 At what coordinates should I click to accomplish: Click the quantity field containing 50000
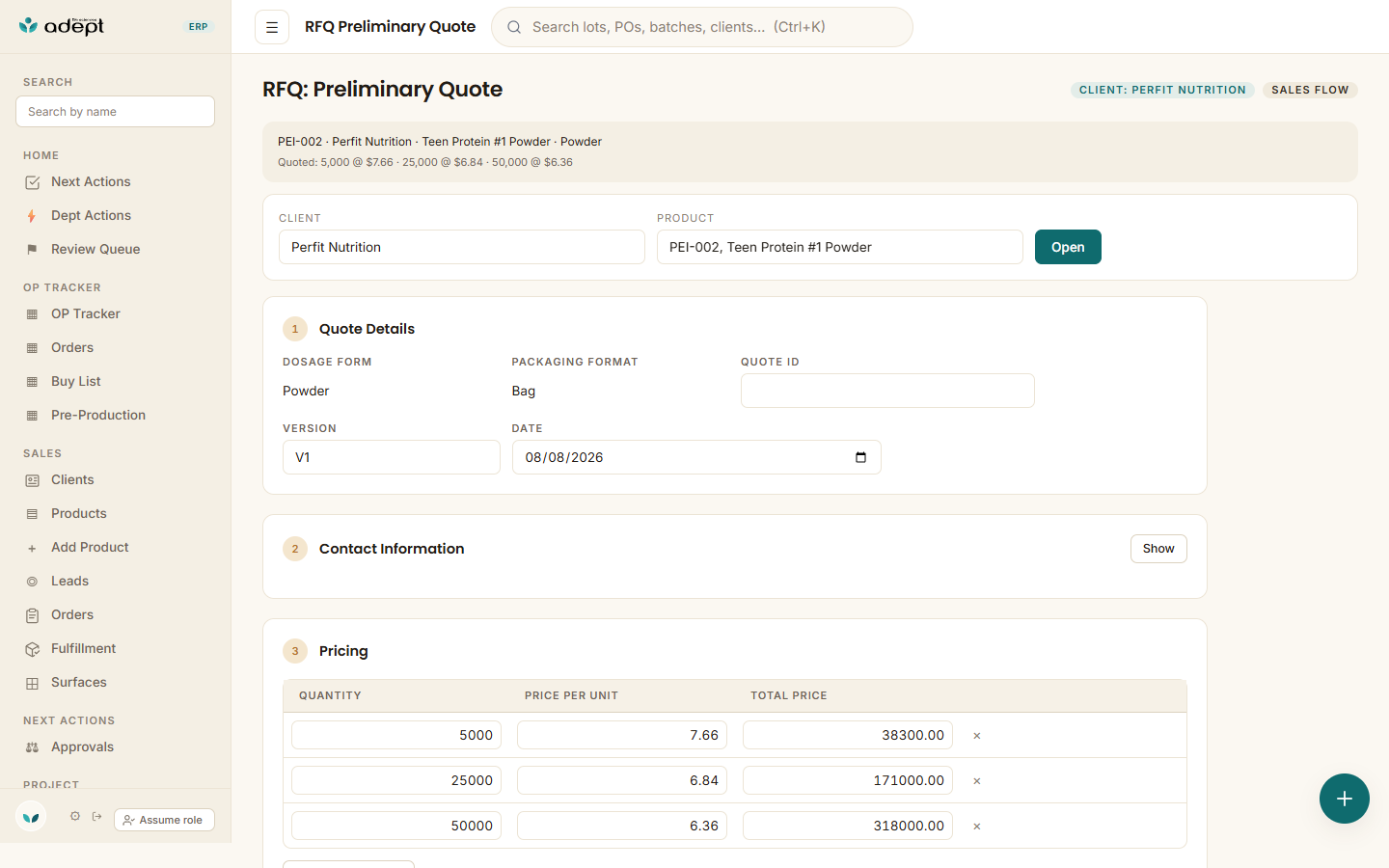396,826
